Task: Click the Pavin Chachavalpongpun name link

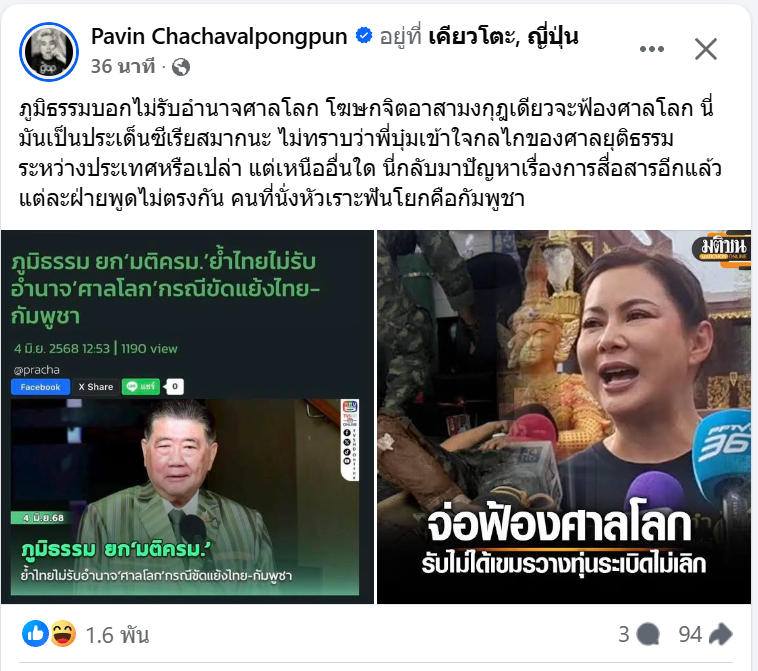Action: pyautogui.click(x=219, y=36)
